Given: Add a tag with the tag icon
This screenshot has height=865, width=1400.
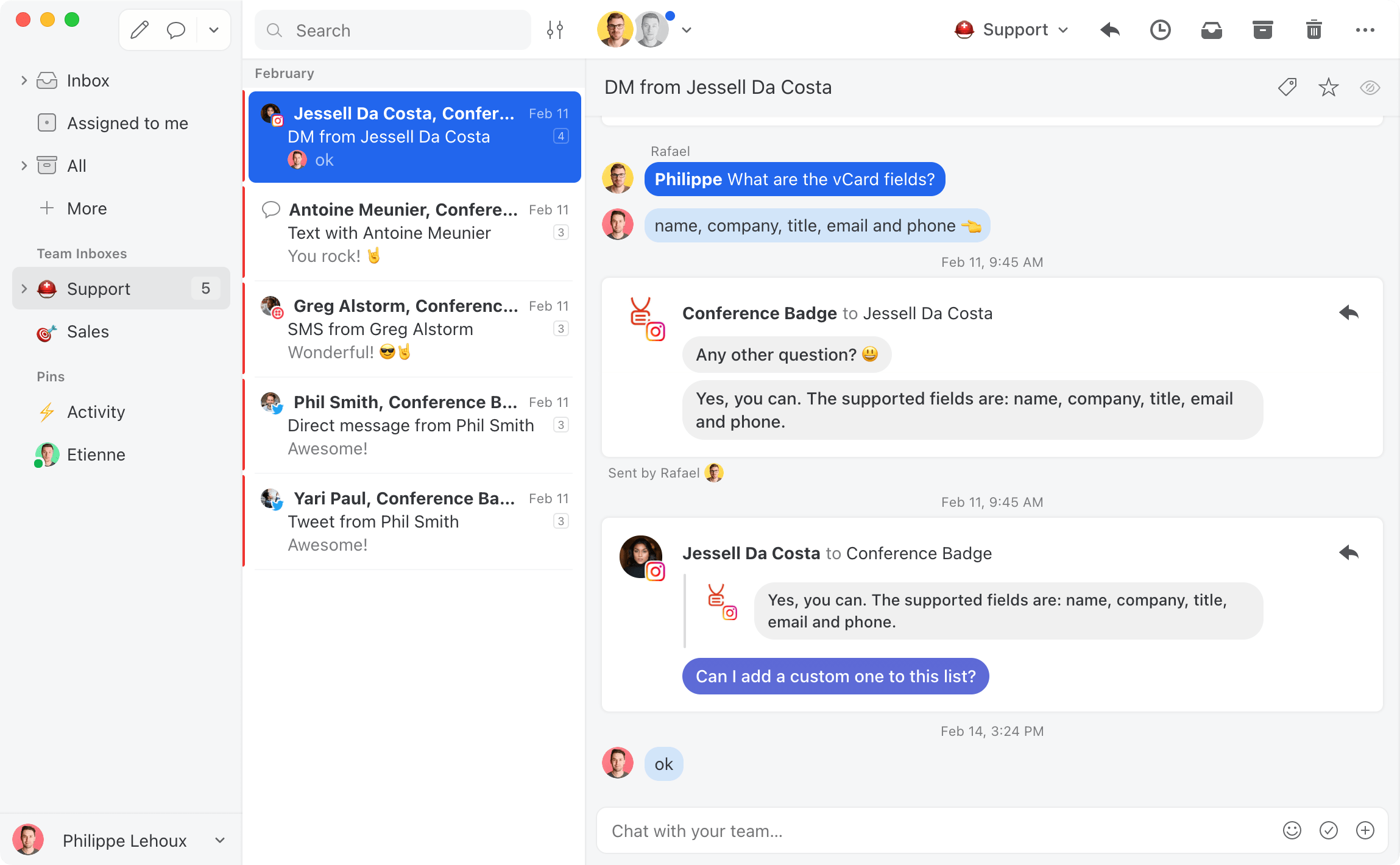Looking at the screenshot, I should click(1287, 88).
